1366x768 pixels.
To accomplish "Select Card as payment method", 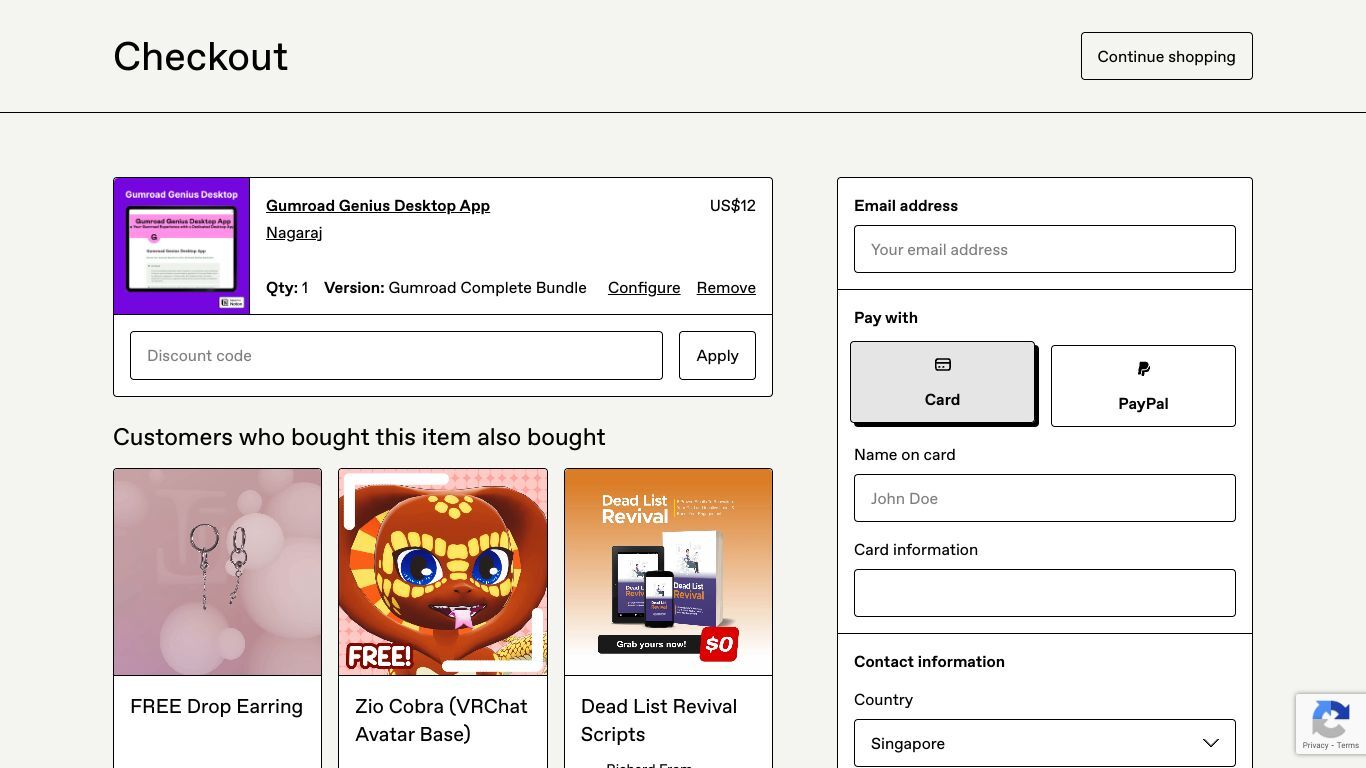I will (x=942, y=382).
